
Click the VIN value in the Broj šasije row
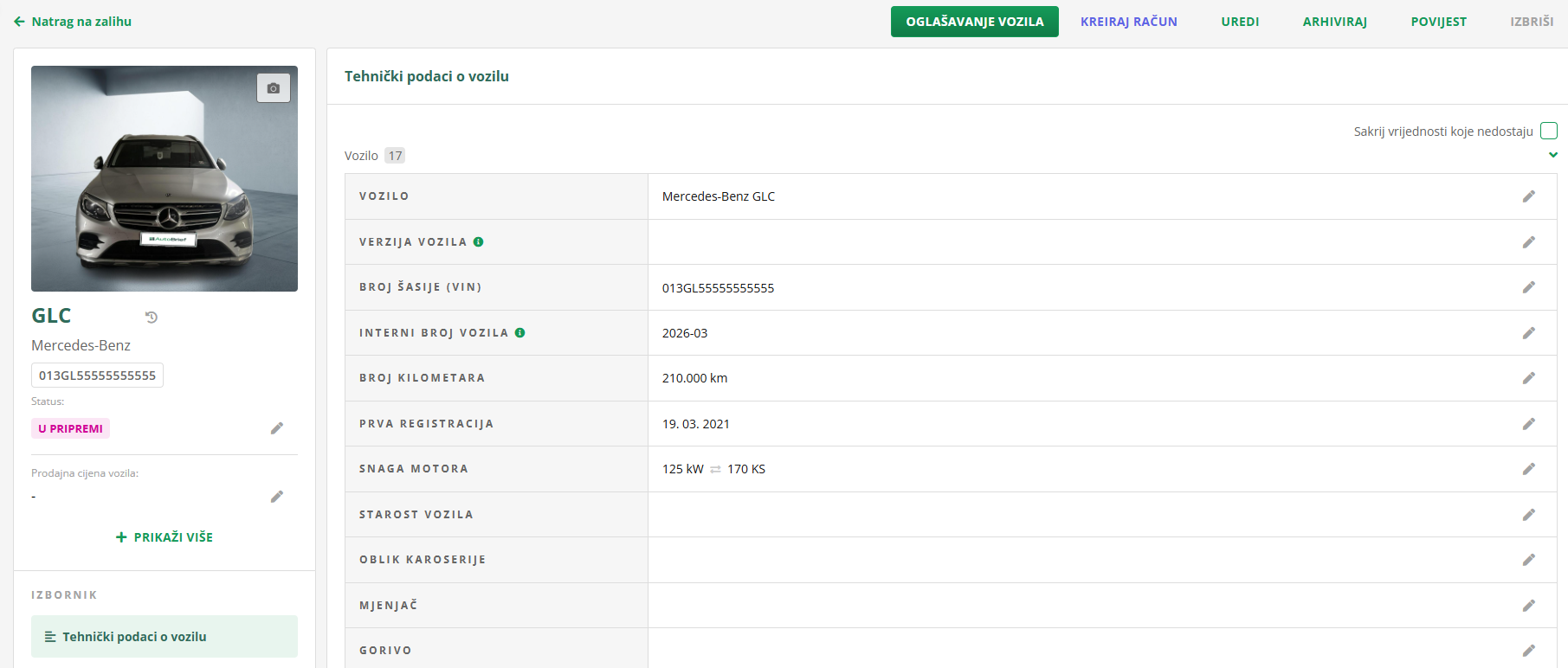tap(719, 288)
